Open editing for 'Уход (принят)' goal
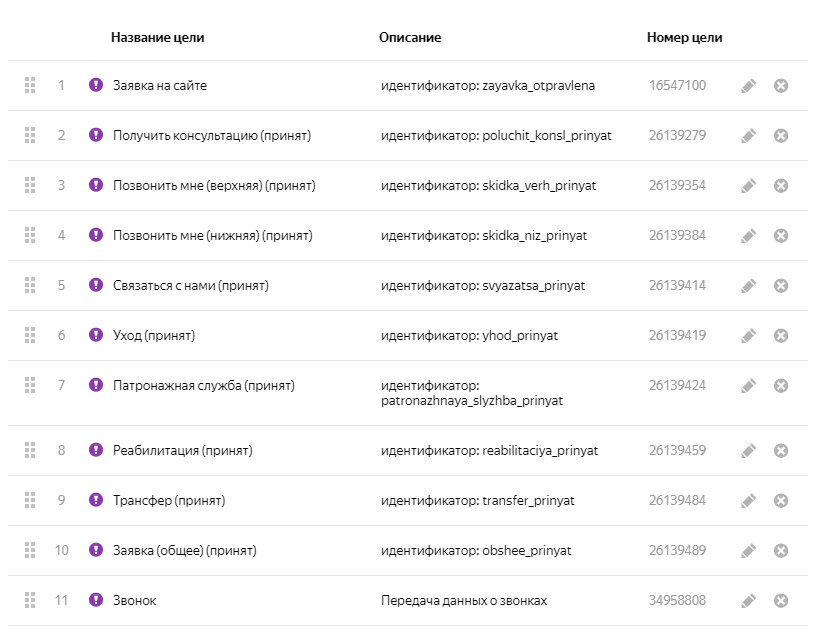The image size is (814, 628). pyautogui.click(x=748, y=336)
